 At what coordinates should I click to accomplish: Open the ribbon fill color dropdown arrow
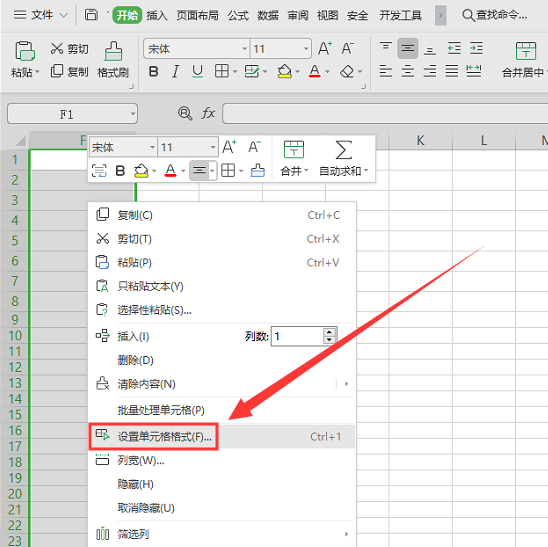(x=297, y=72)
